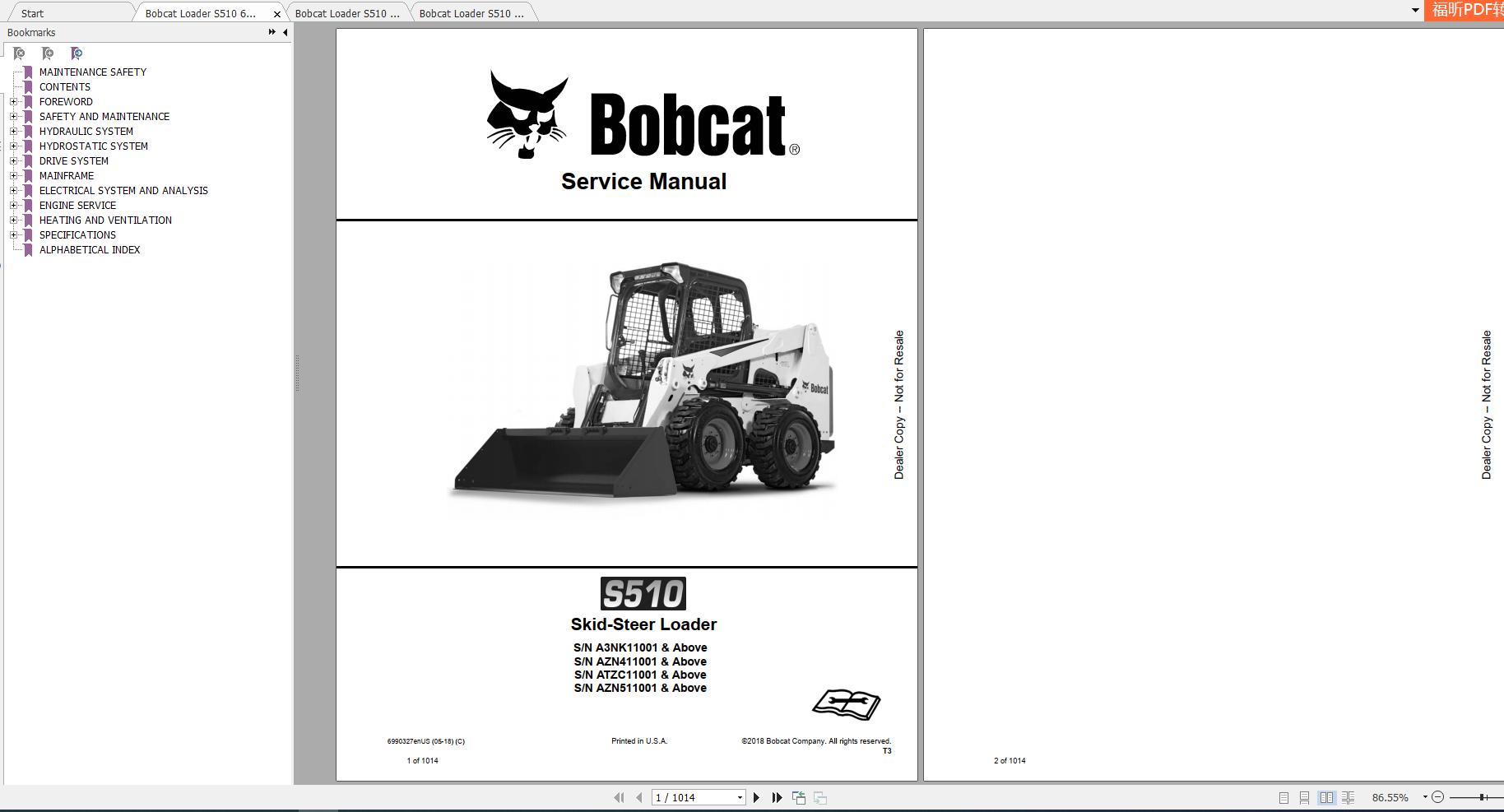Click the SPECIFICATIONS bookmark
The image size is (1504, 812).
[x=77, y=234]
